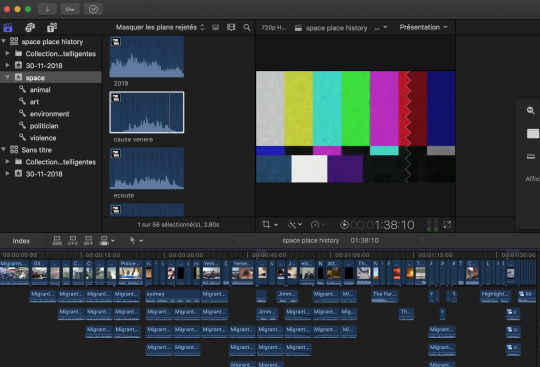
Task: Click the import media arrow button
Action: pyautogui.click(x=47, y=9)
